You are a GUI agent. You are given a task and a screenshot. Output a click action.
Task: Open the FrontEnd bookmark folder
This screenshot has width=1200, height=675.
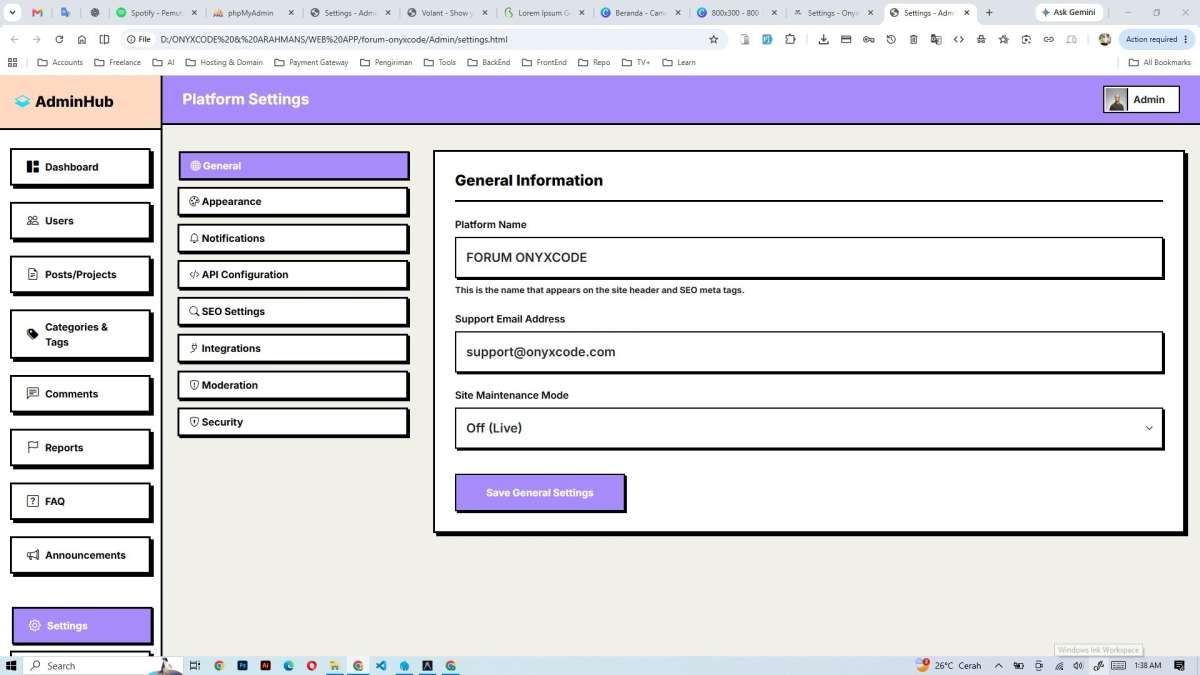pyautogui.click(x=544, y=62)
